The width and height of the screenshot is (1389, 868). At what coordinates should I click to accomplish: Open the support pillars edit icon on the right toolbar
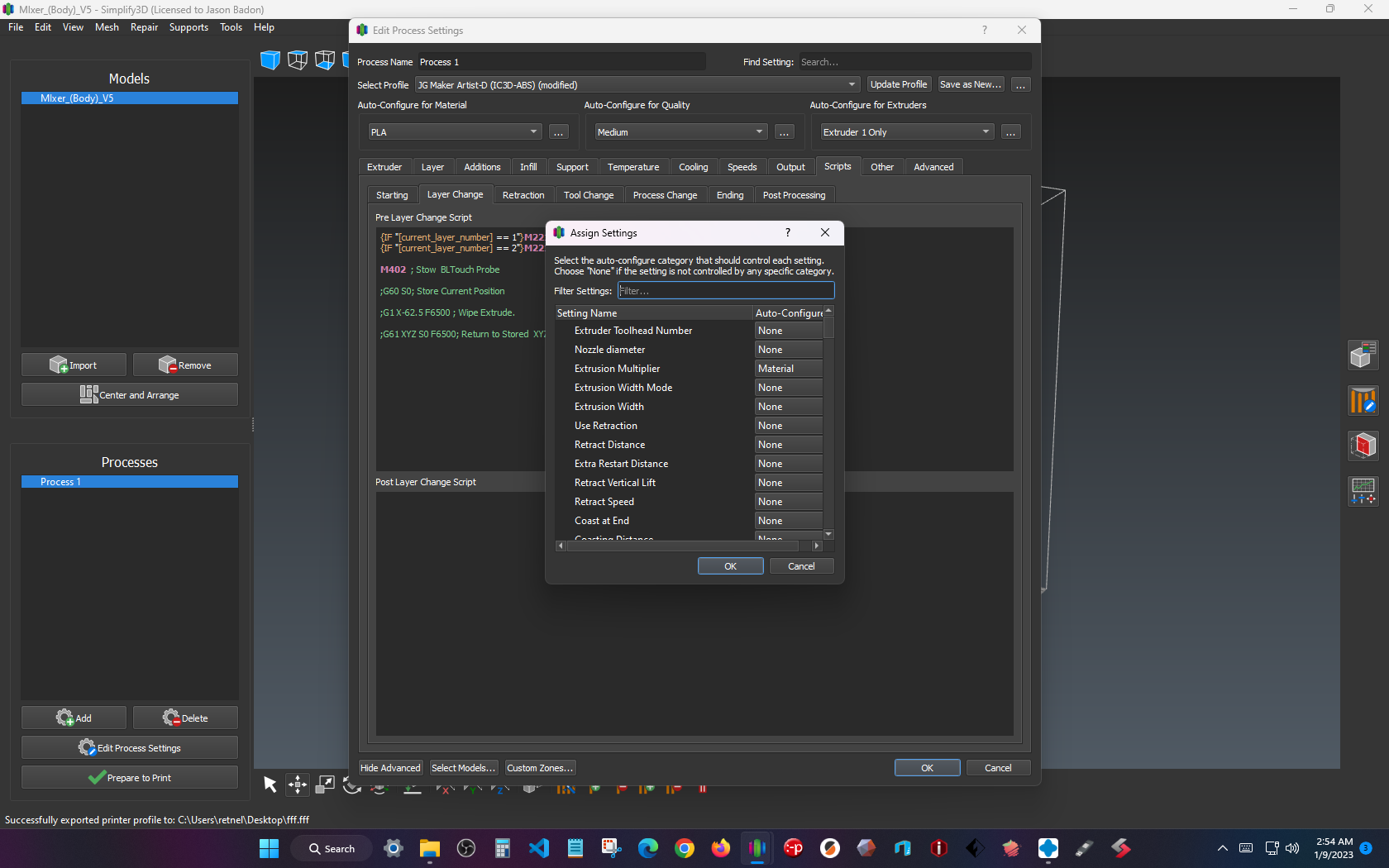pyautogui.click(x=1363, y=401)
